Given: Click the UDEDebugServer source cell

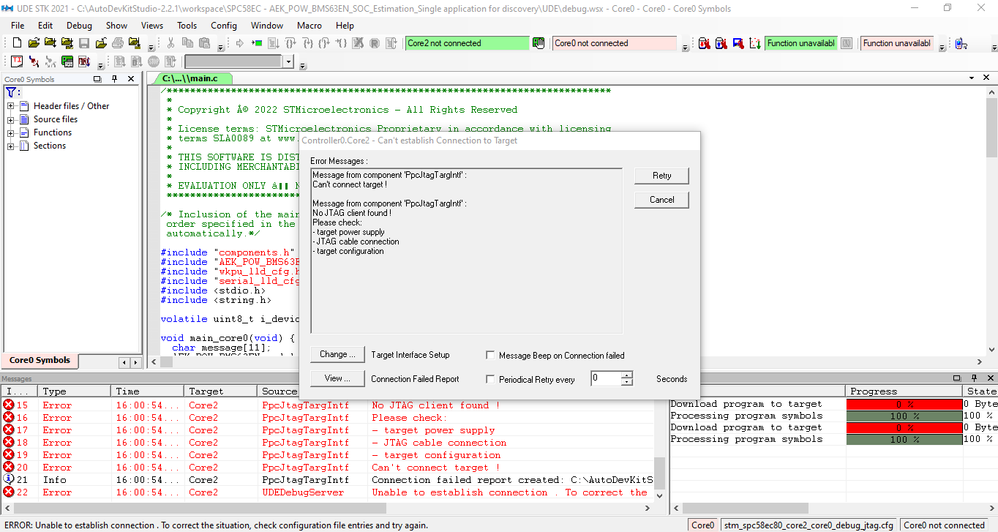Looking at the screenshot, I should click(x=303, y=493).
